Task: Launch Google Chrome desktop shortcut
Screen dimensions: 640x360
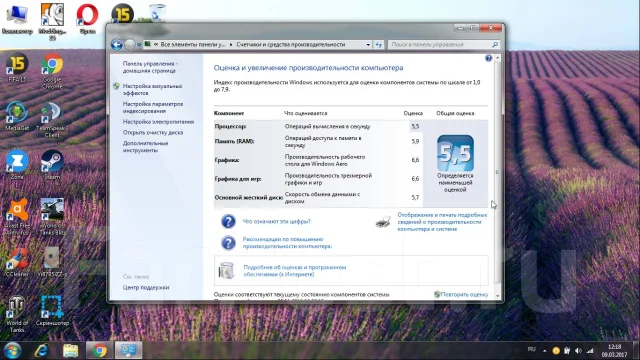Action: click(52, 70)
